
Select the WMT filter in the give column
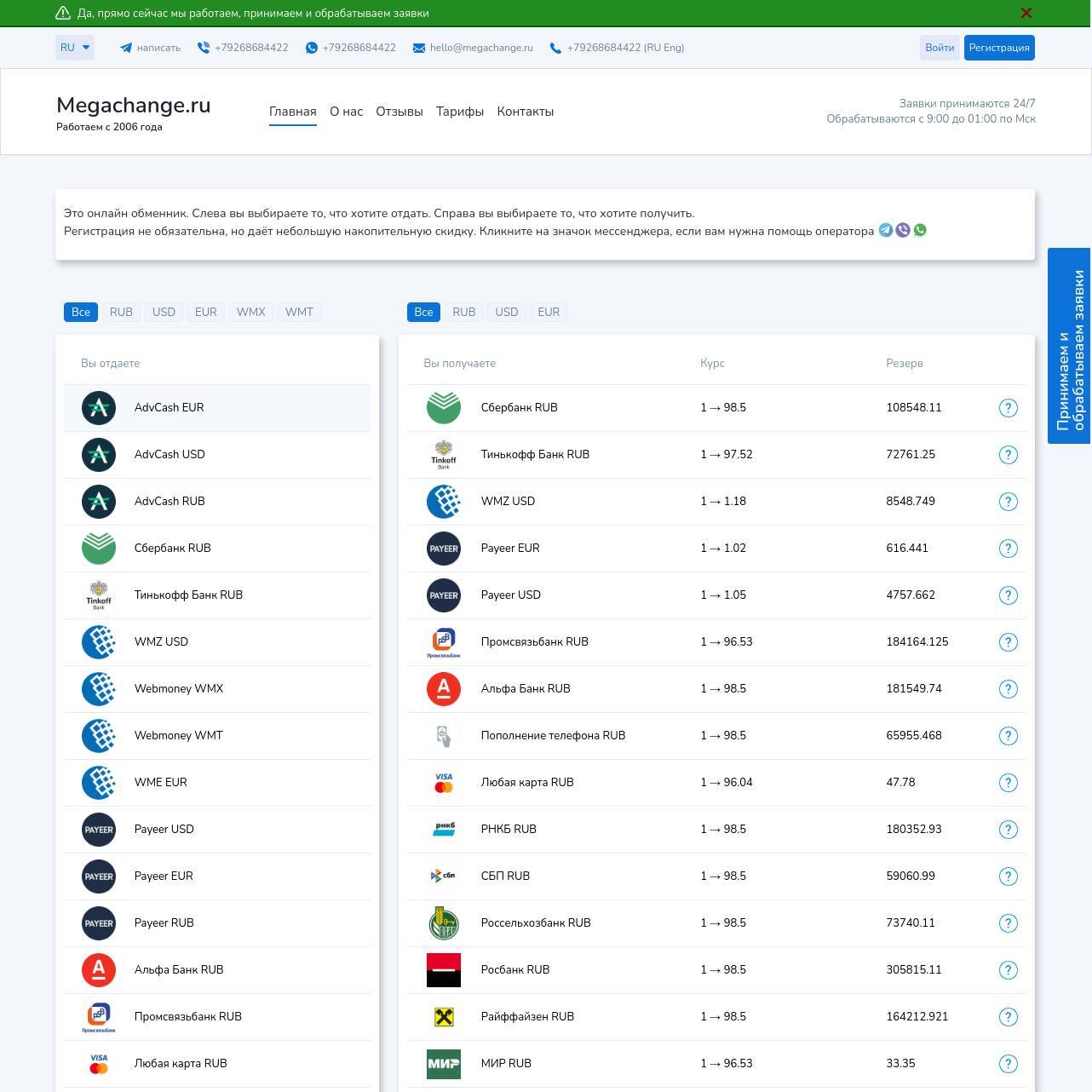(299, 312)
